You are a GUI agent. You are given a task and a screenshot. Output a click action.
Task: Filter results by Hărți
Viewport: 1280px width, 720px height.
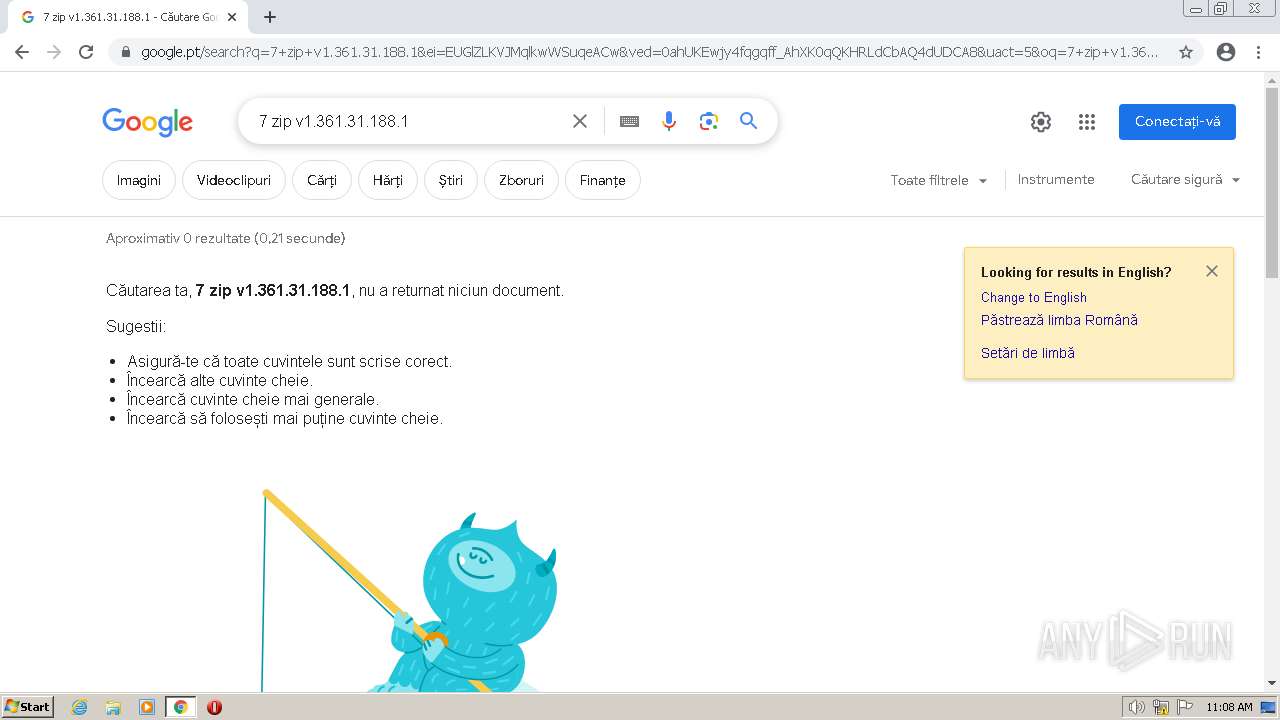(388, 180)
